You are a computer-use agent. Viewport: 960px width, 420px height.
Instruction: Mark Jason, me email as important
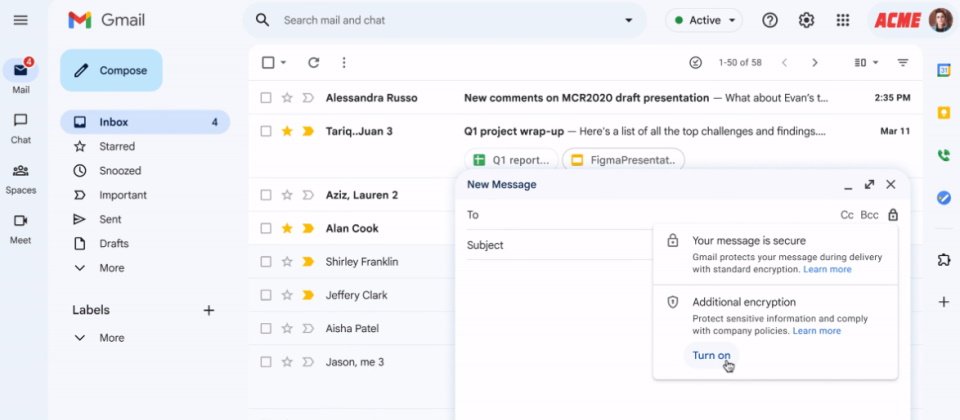308,362
